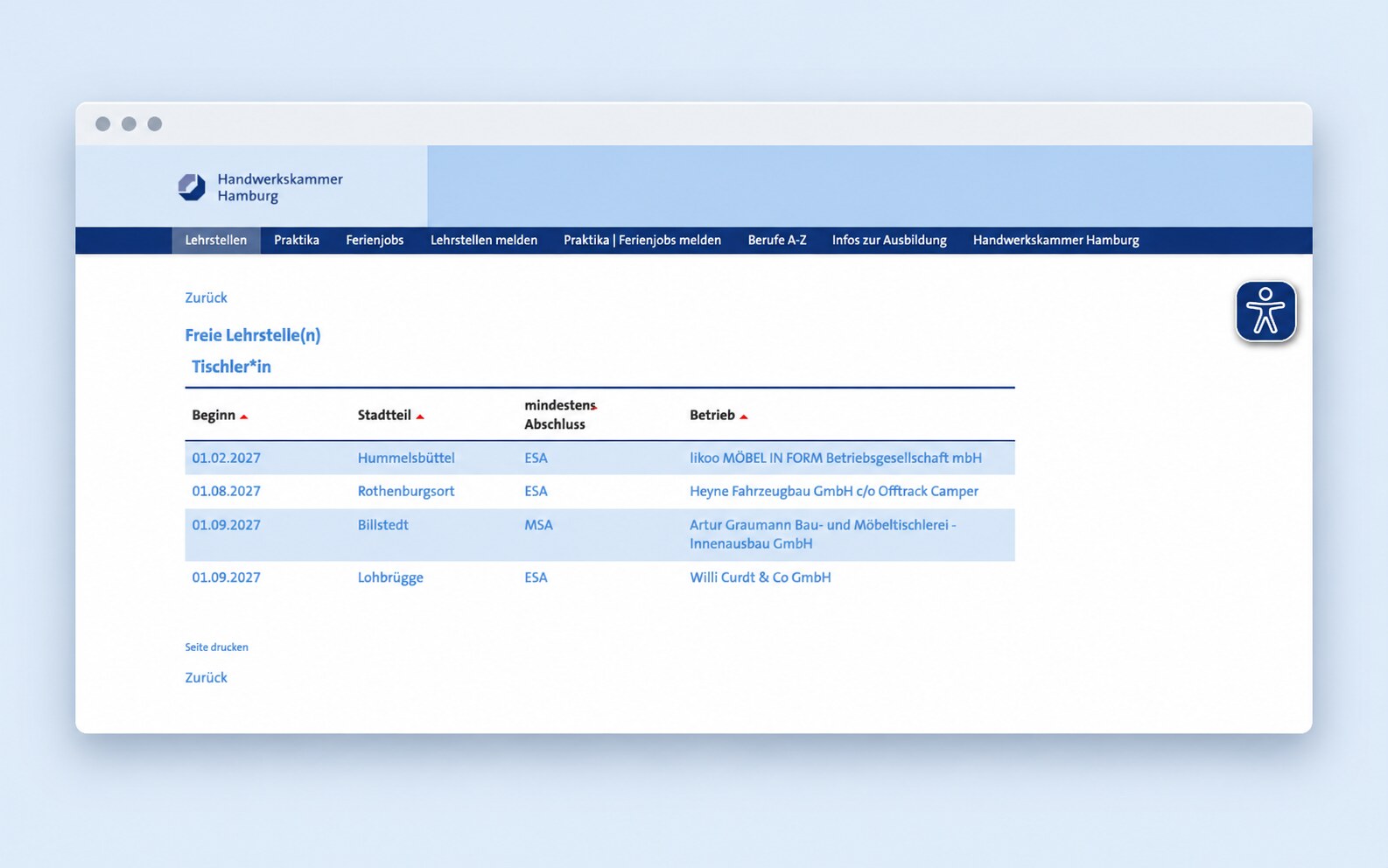This screenshot has height=868, width=1388.
Task: Click the date 01.02.2027
Action: tap(227, 458)
